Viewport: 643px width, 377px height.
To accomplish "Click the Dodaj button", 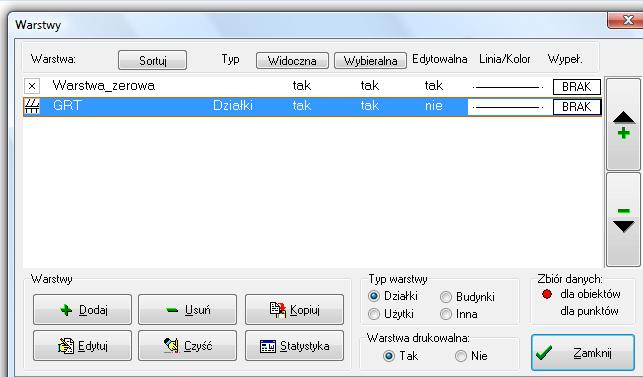I will (82, 310).
